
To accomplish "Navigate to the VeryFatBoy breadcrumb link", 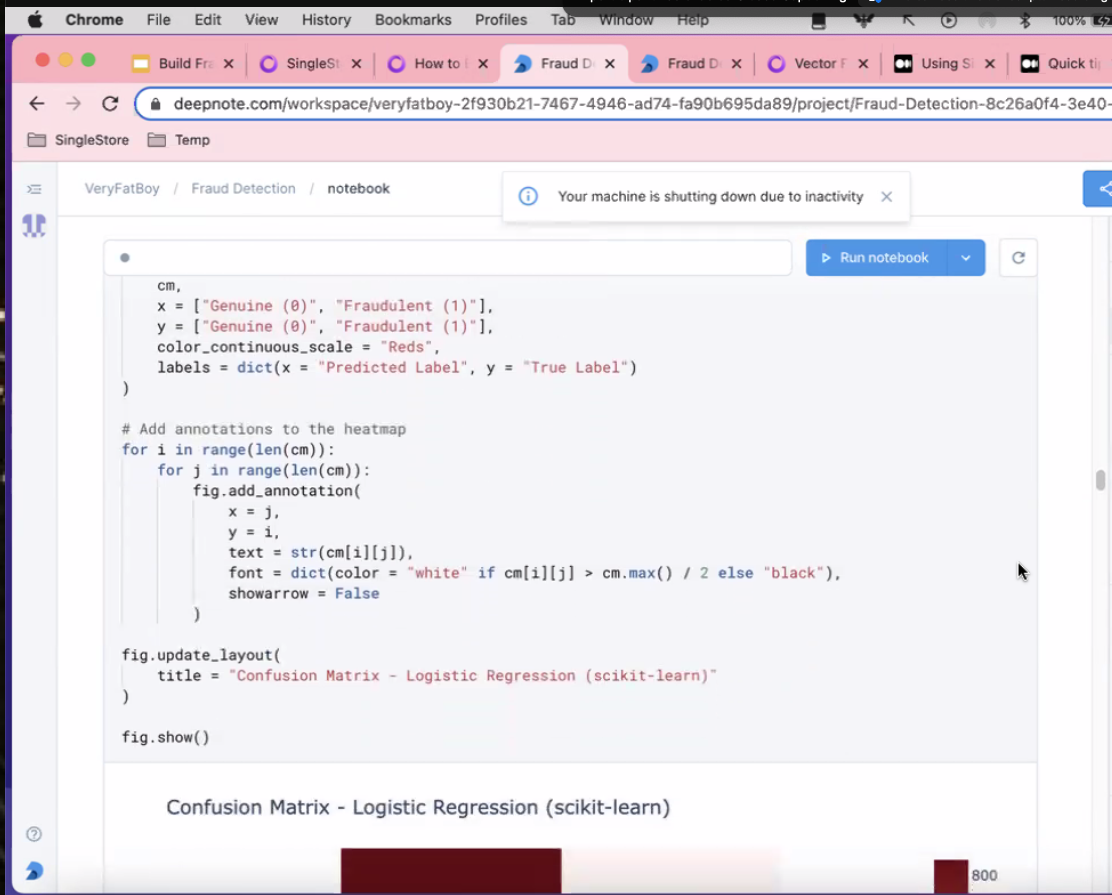I will 122,188.
